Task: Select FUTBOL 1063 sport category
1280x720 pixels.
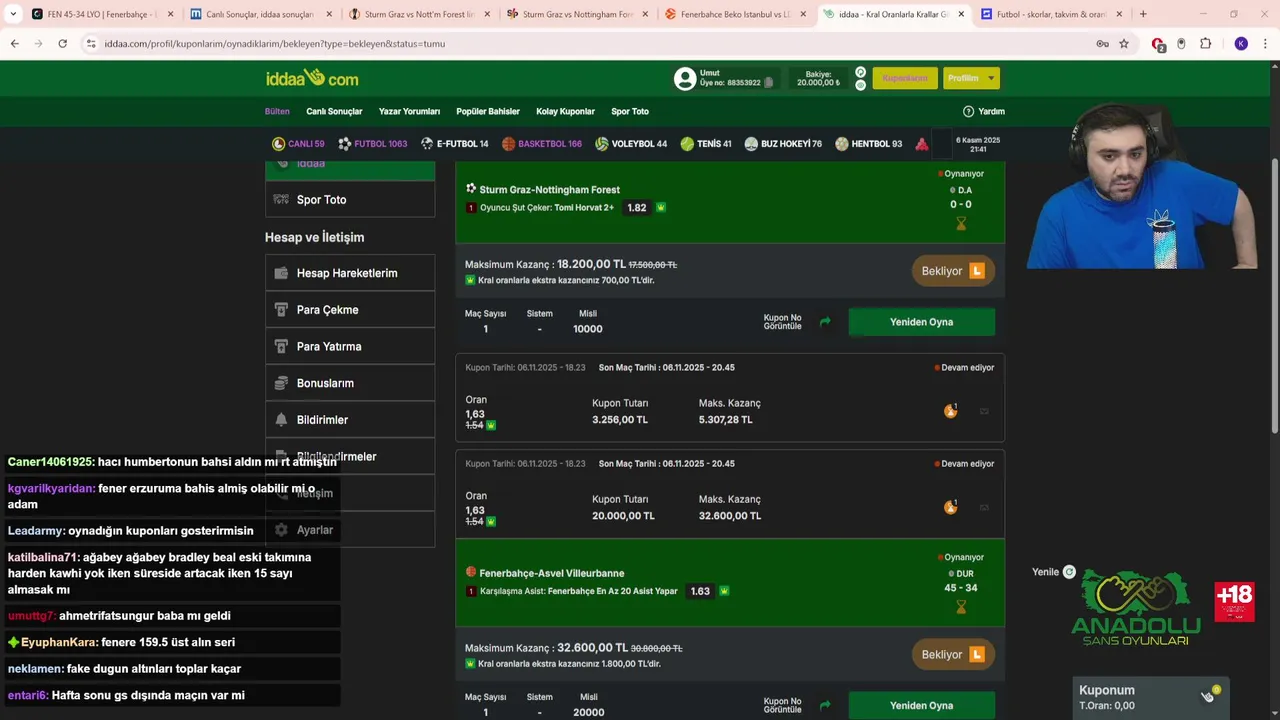Action: (x=373, y=144)
